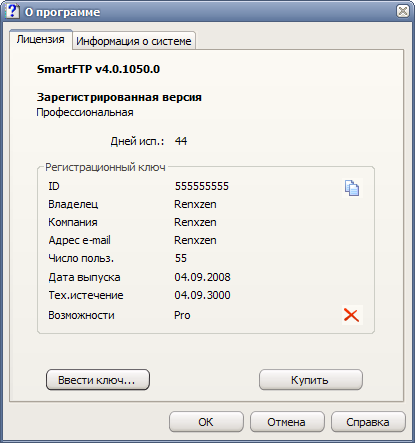This screenshot has width=415, height=443.
Task: Open help via the Справка button
Action: tap(368, 422)
